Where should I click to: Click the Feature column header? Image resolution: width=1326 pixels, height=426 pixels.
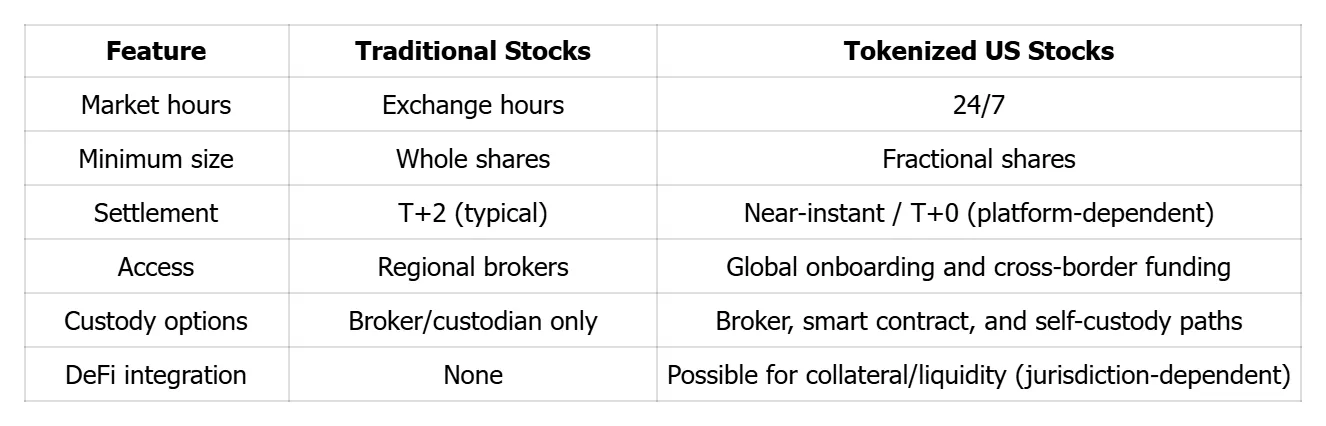coord(156,51)
